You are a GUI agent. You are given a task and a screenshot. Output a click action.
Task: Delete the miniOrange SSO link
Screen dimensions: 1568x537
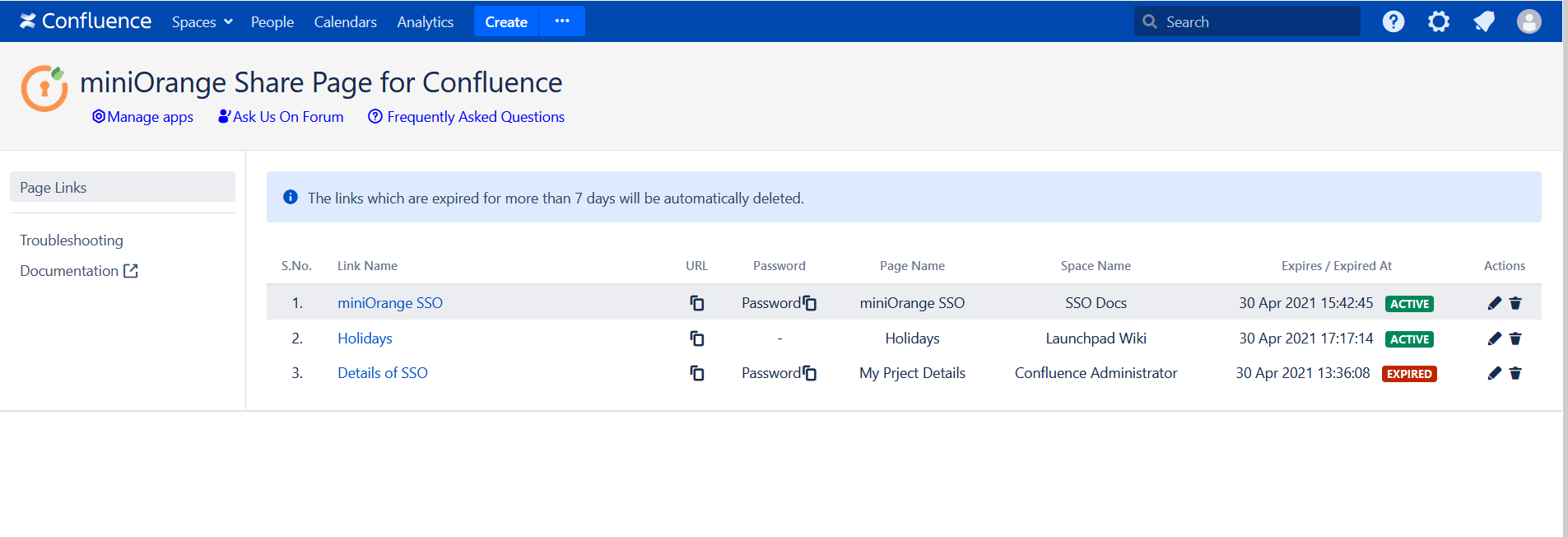(1515, 303)
